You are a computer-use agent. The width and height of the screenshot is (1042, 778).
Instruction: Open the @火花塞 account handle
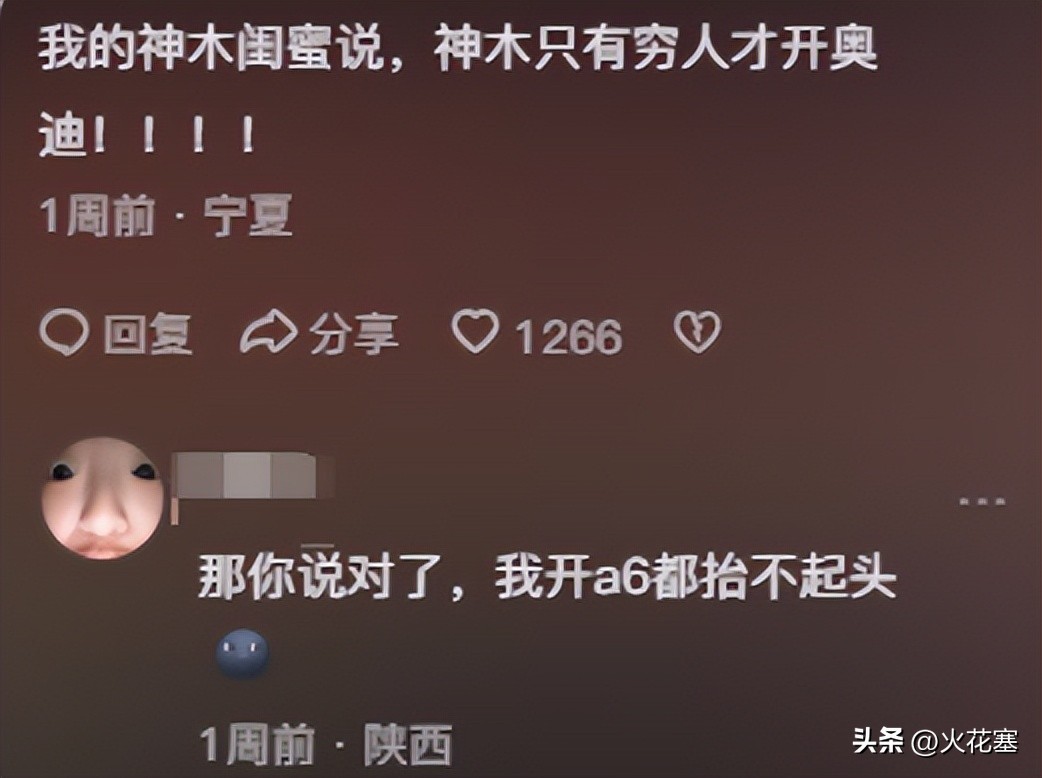[x=965, y=741]
